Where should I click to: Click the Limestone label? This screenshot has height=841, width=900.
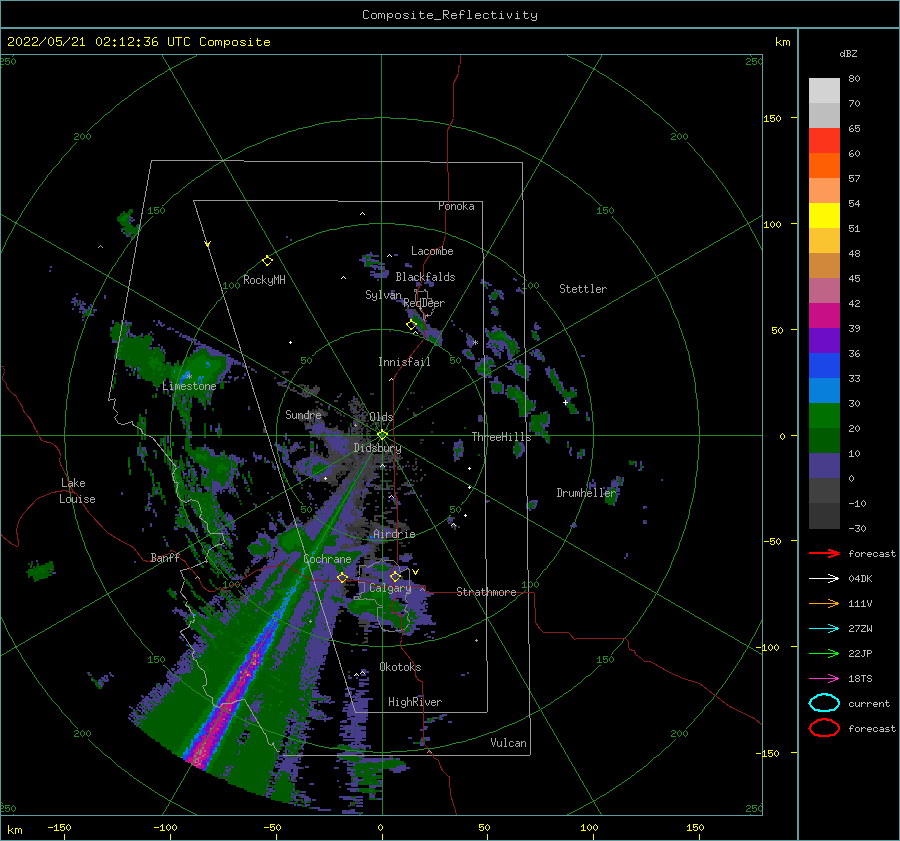[189, 386]
